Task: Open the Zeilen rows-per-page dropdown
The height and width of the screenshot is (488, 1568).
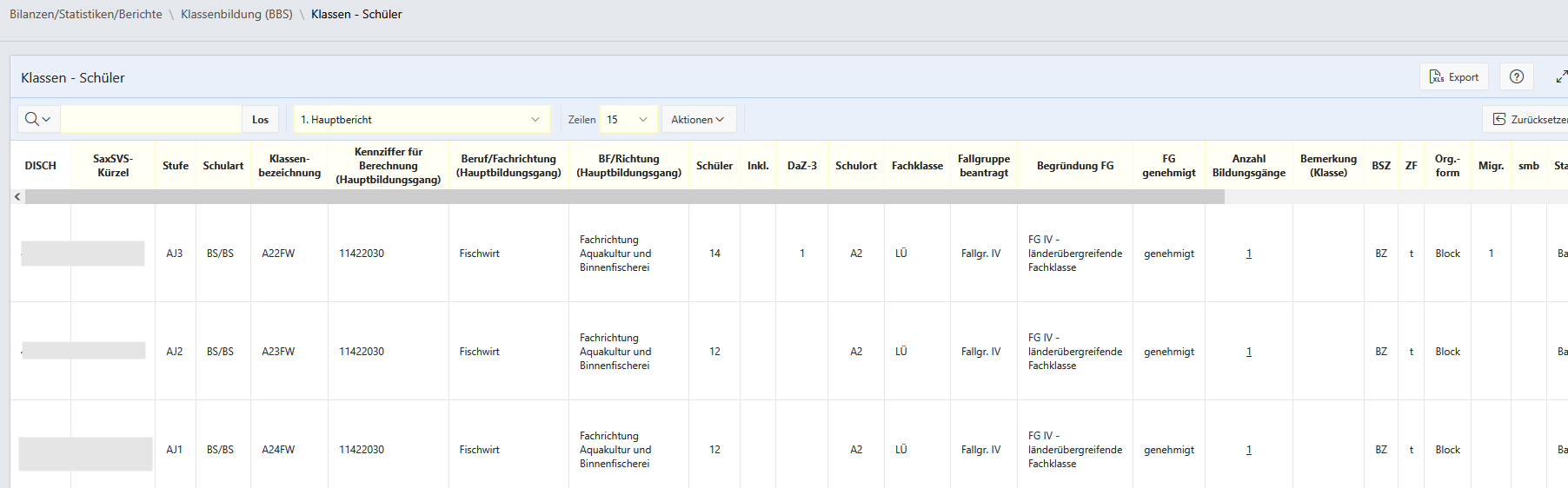Action: click(x=628, y=120)
